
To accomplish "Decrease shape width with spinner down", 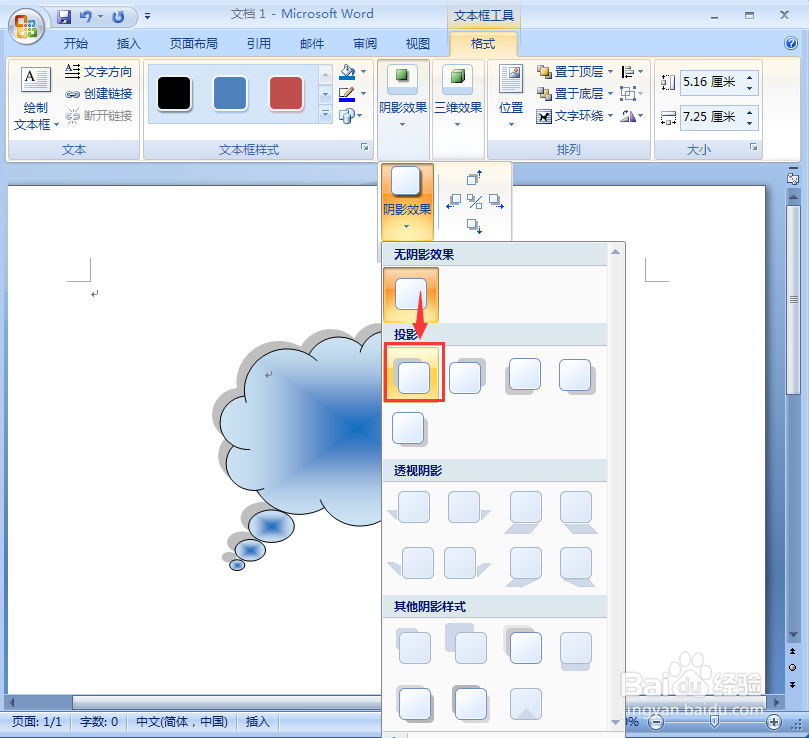I will tap(750, 123).
